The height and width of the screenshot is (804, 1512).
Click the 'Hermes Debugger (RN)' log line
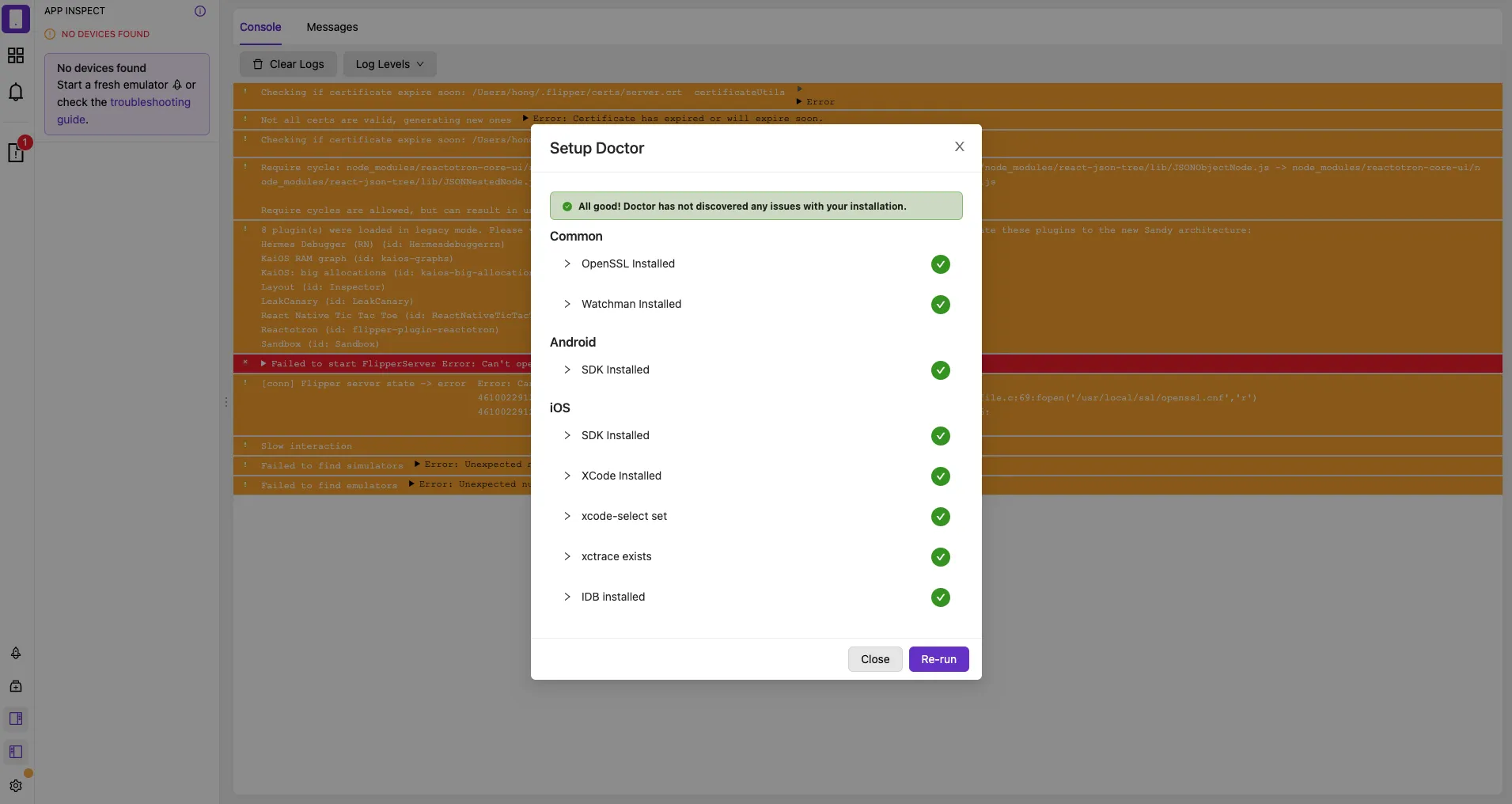click(x=383, y=245)
